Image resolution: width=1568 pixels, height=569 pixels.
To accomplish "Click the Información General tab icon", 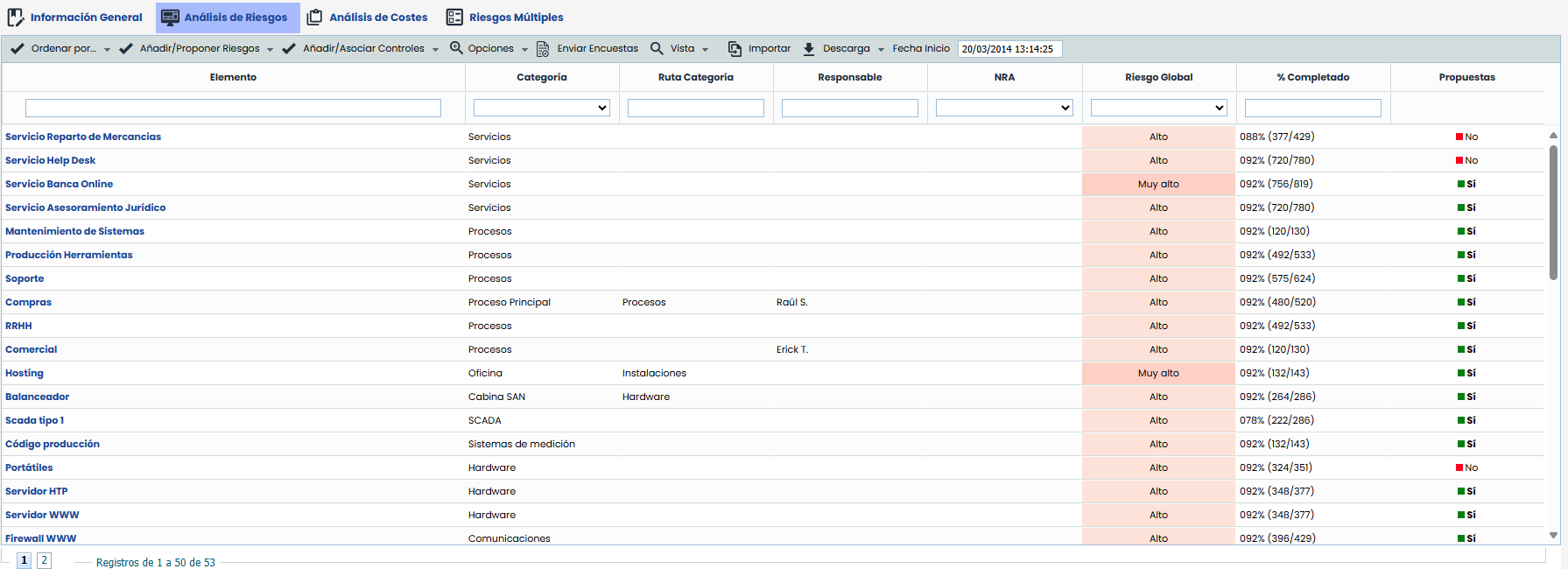I will tap(16, 18).
